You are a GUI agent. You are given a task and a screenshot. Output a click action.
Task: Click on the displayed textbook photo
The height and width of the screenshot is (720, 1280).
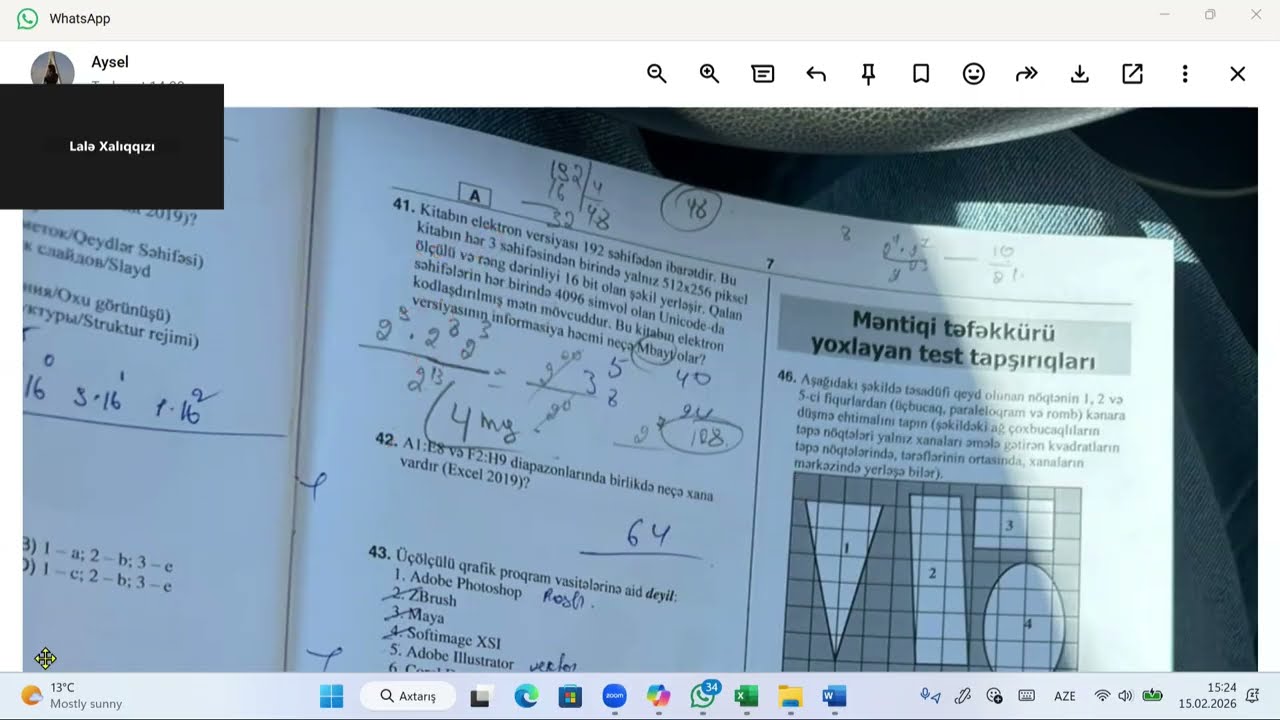(640, 390)
